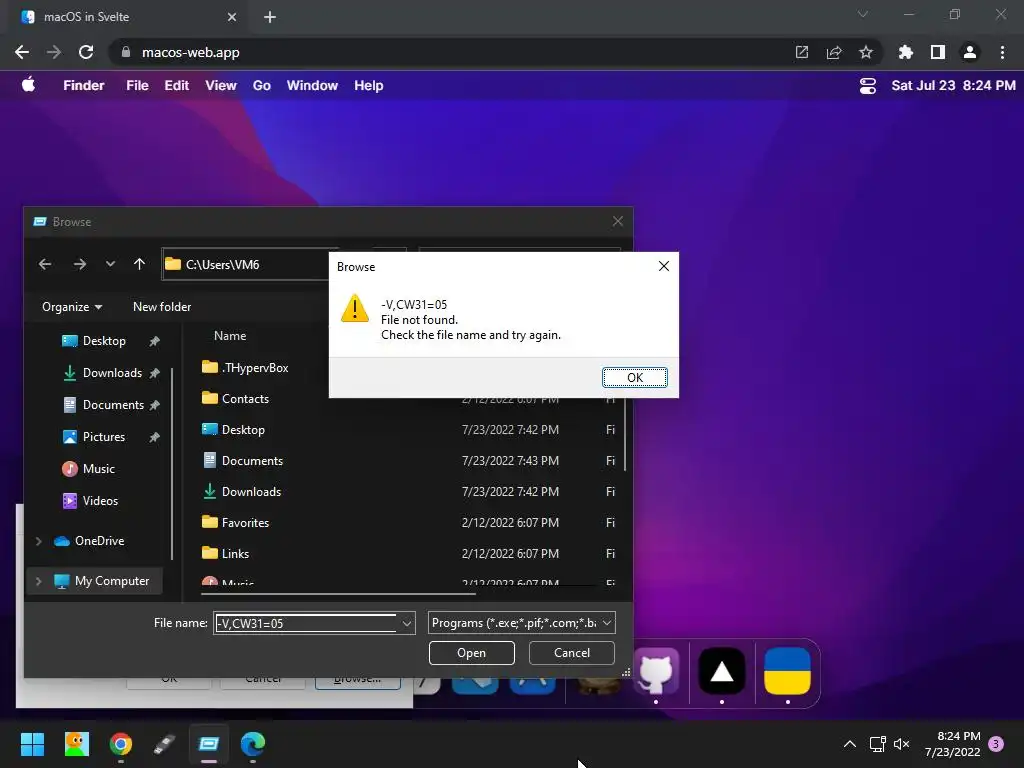
Task: Open Chrome extensions puzzle icon
Action: click(905, 52)
